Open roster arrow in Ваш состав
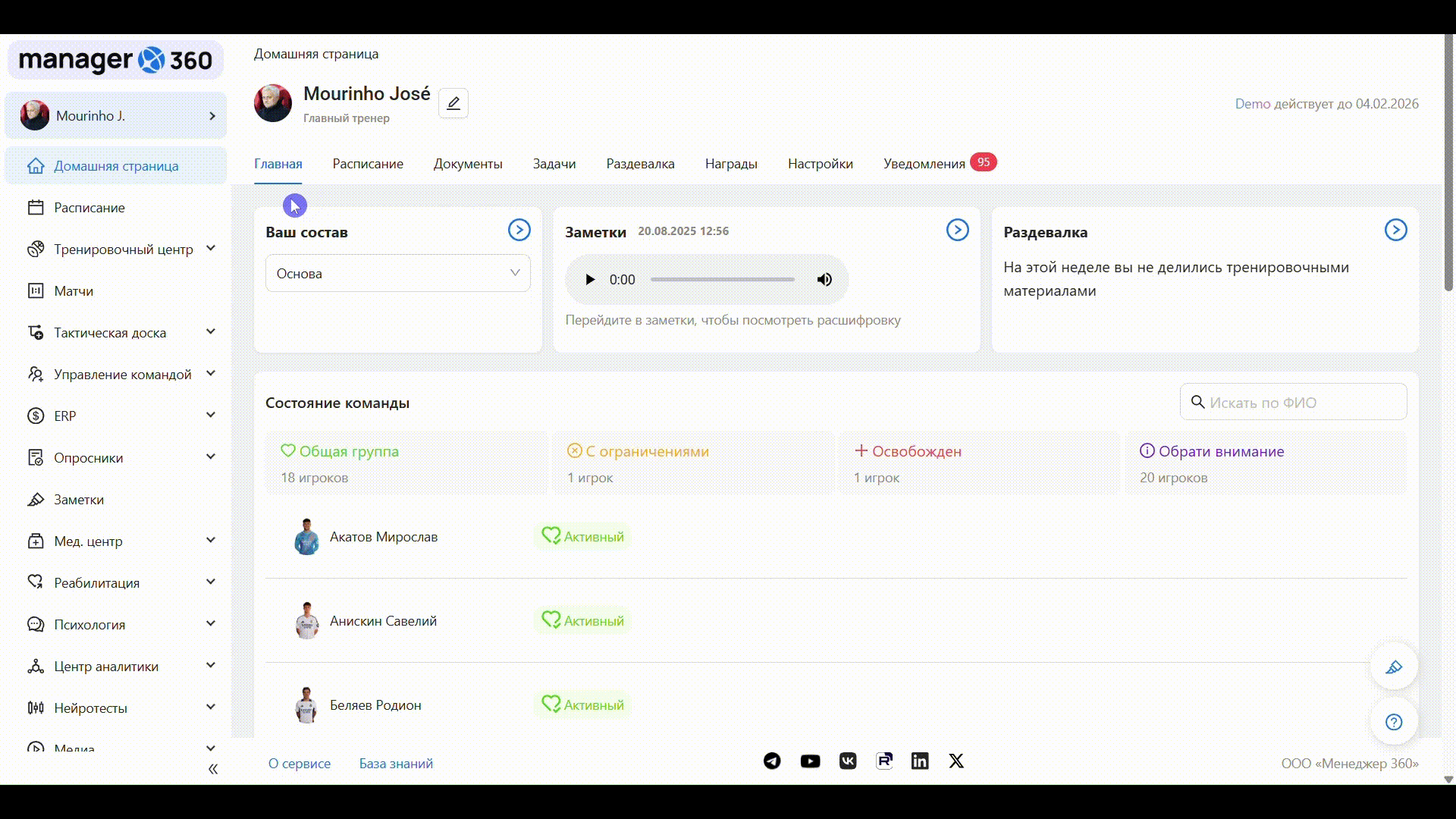Viewport: 1456px width, 819px height. (519, 230)
